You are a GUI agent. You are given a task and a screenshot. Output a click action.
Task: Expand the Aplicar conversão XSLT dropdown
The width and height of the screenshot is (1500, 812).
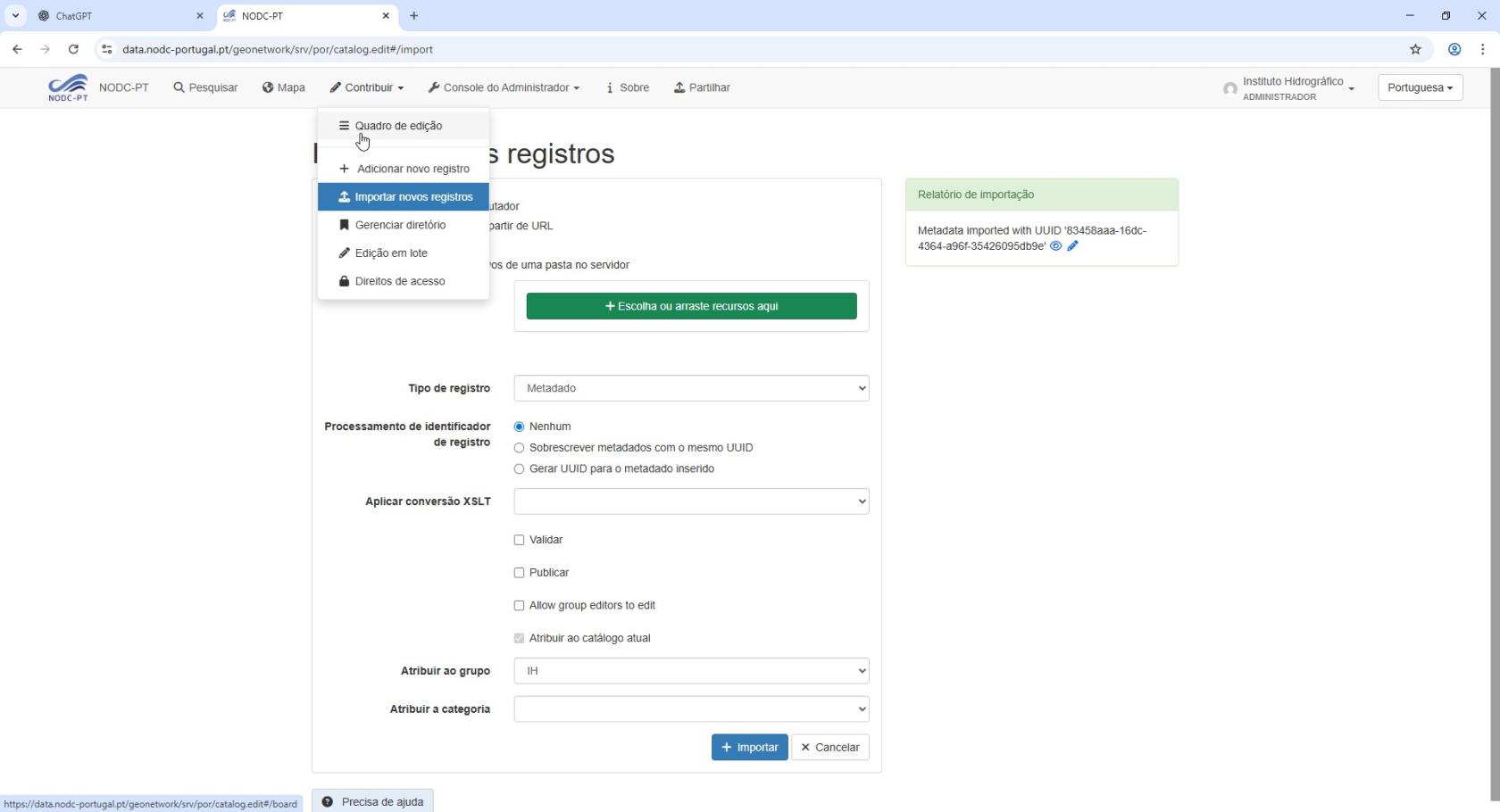pos(691,501)
